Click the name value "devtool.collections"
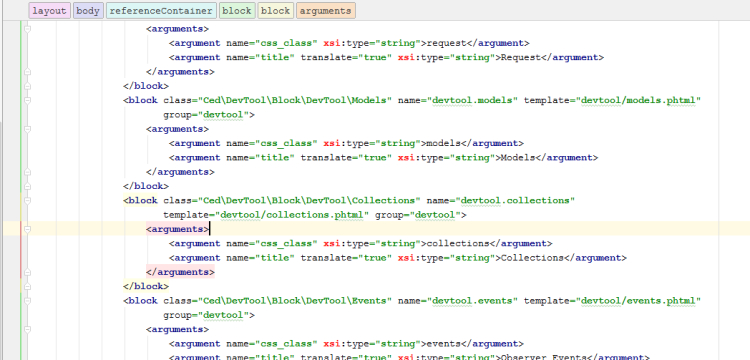This screenshot has height=360, width=750. coord(515,201)
